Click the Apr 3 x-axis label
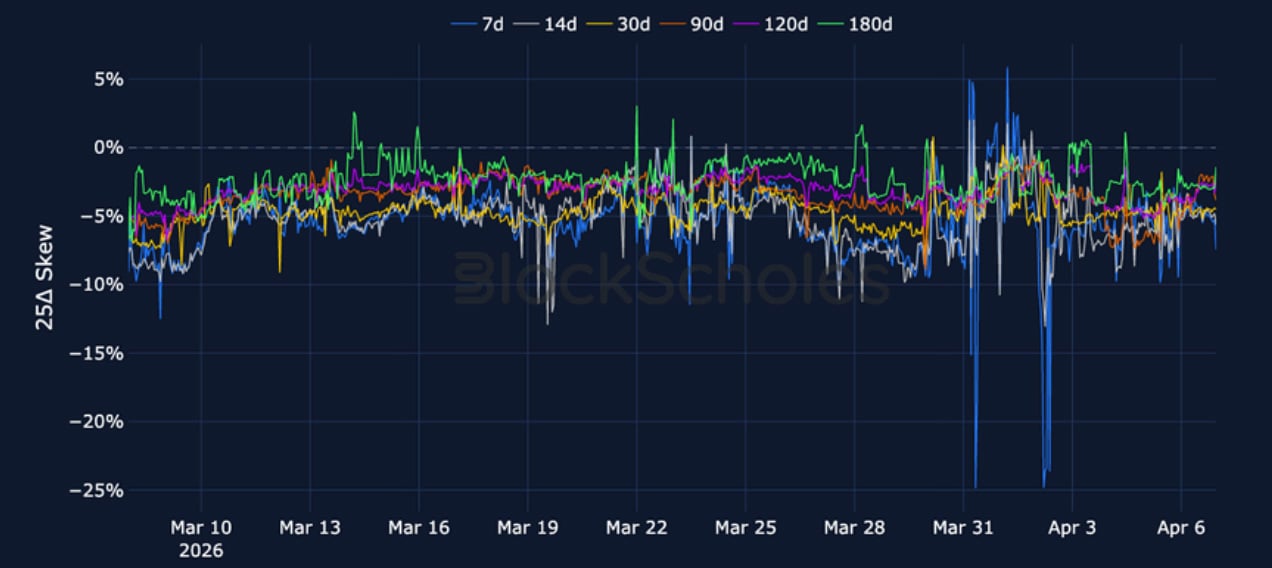 pos(1072,527)
